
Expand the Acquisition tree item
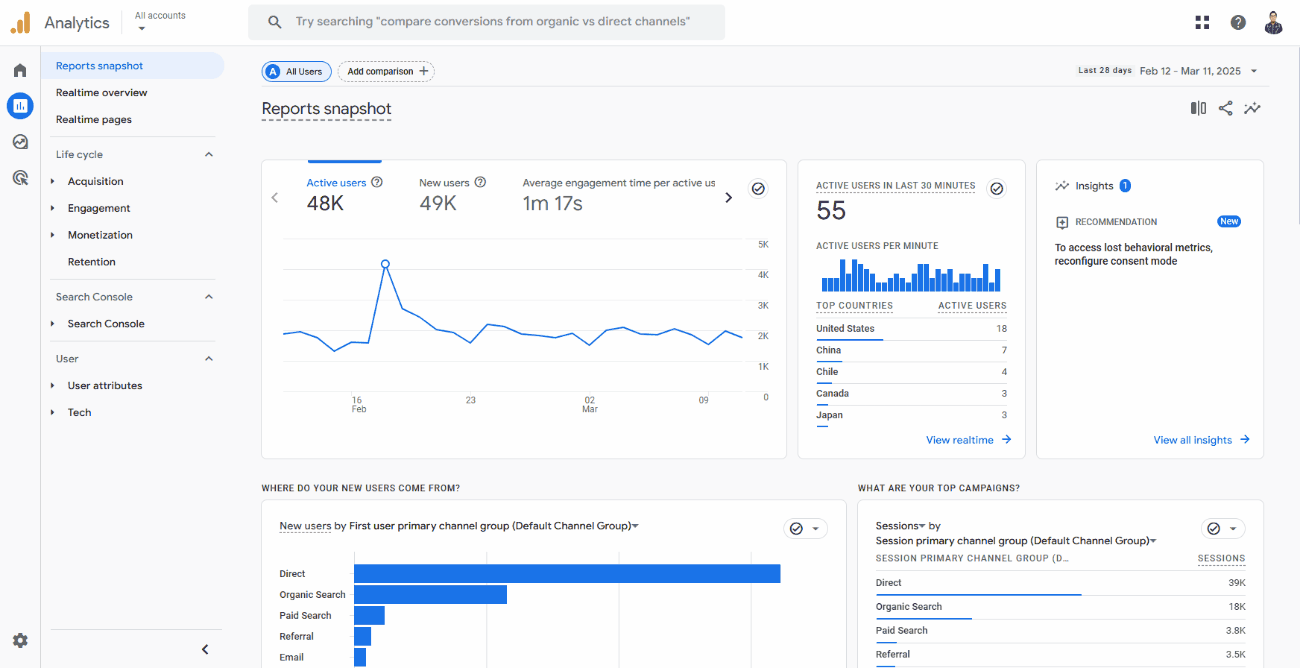click(x=53, y=182)
